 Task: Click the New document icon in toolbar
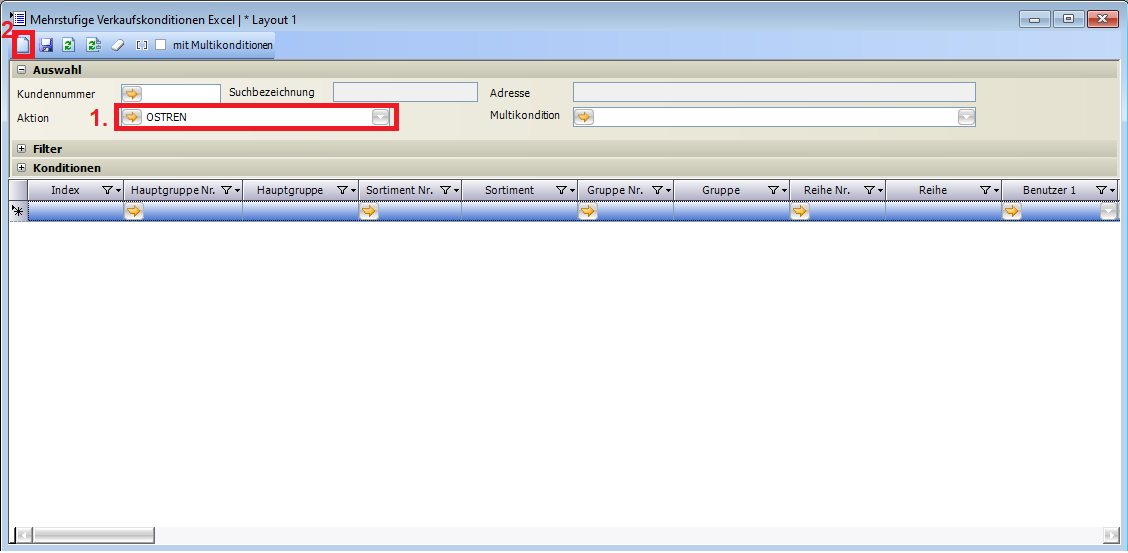[22, 45]
